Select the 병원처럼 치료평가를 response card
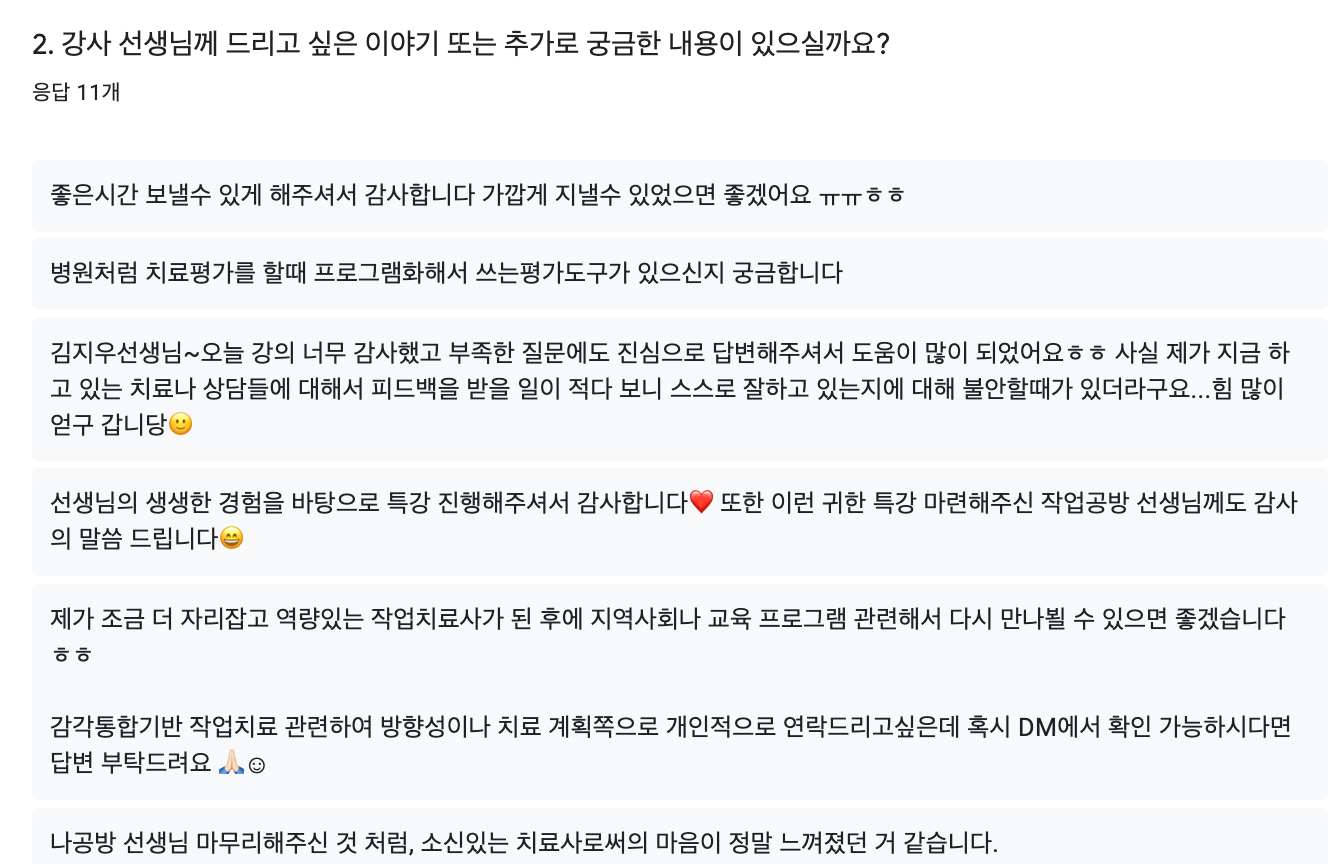 [x=680, y=273]
